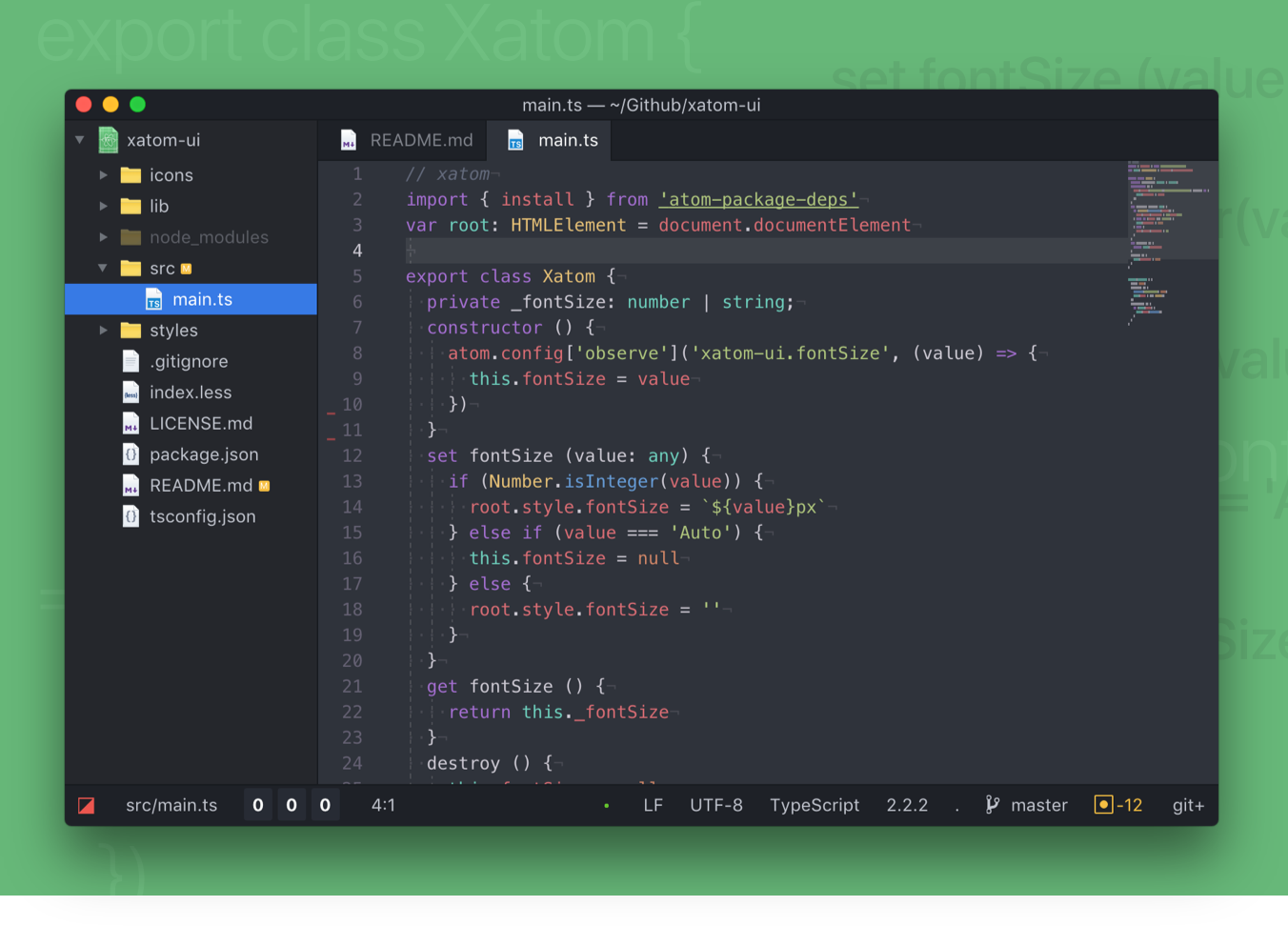Click cursor position 4:1 in status bar

383,805
